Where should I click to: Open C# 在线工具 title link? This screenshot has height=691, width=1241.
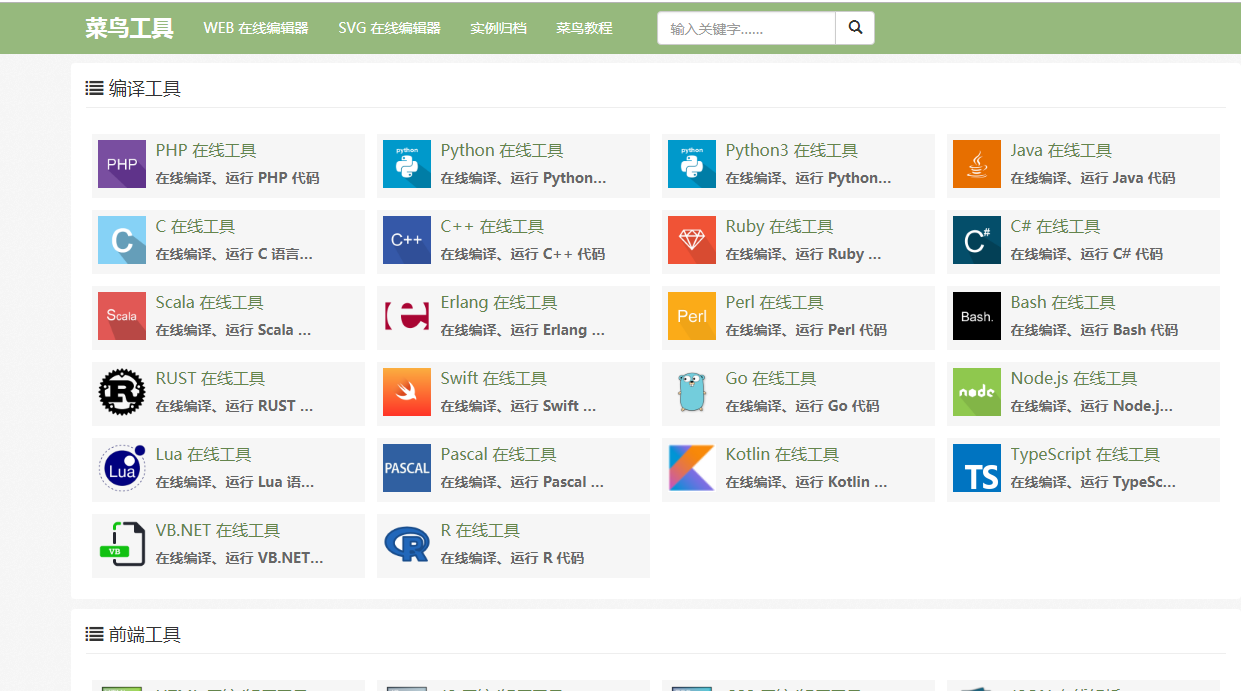pos(1055,227)
